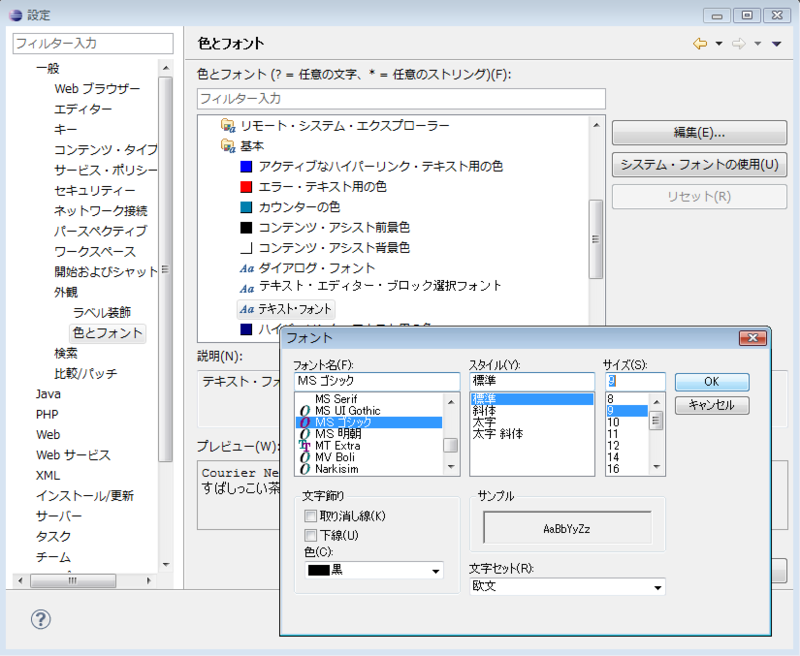Click the left tree フィルター入力 field
The height and width of the screenshot is (656, 800).
[93, 43]
